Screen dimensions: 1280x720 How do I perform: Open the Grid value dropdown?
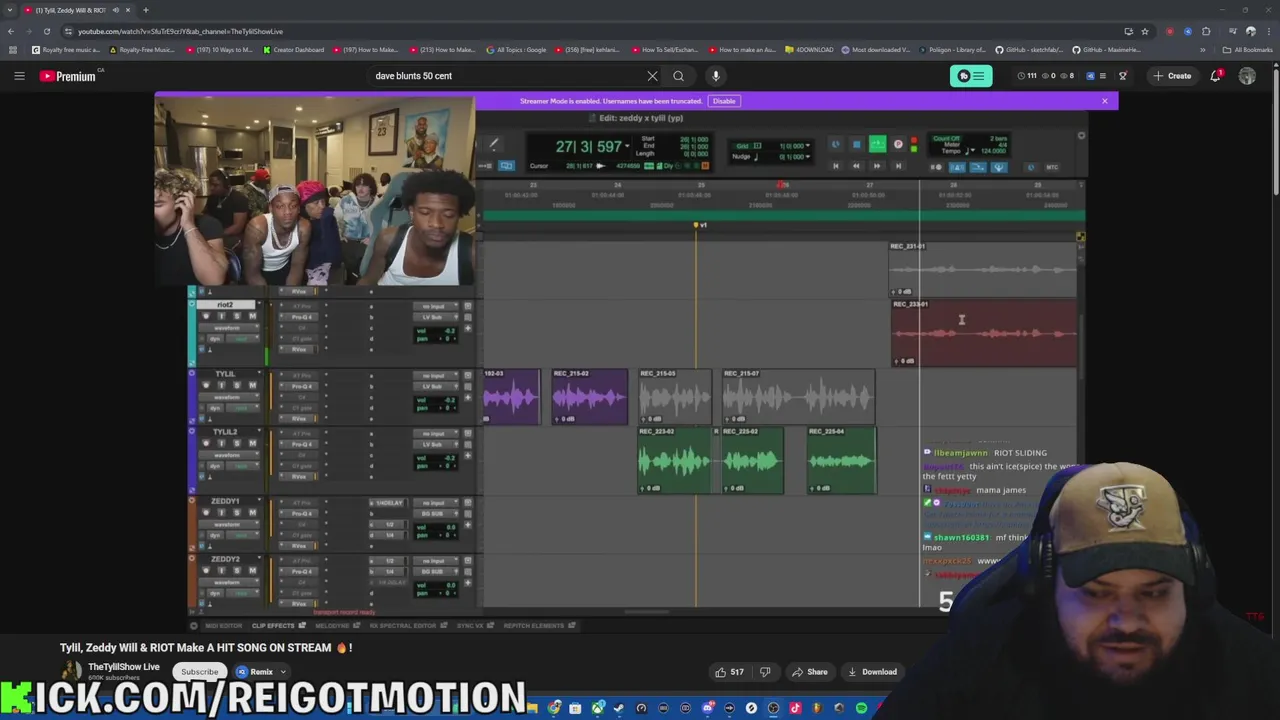tap(808, 146)
